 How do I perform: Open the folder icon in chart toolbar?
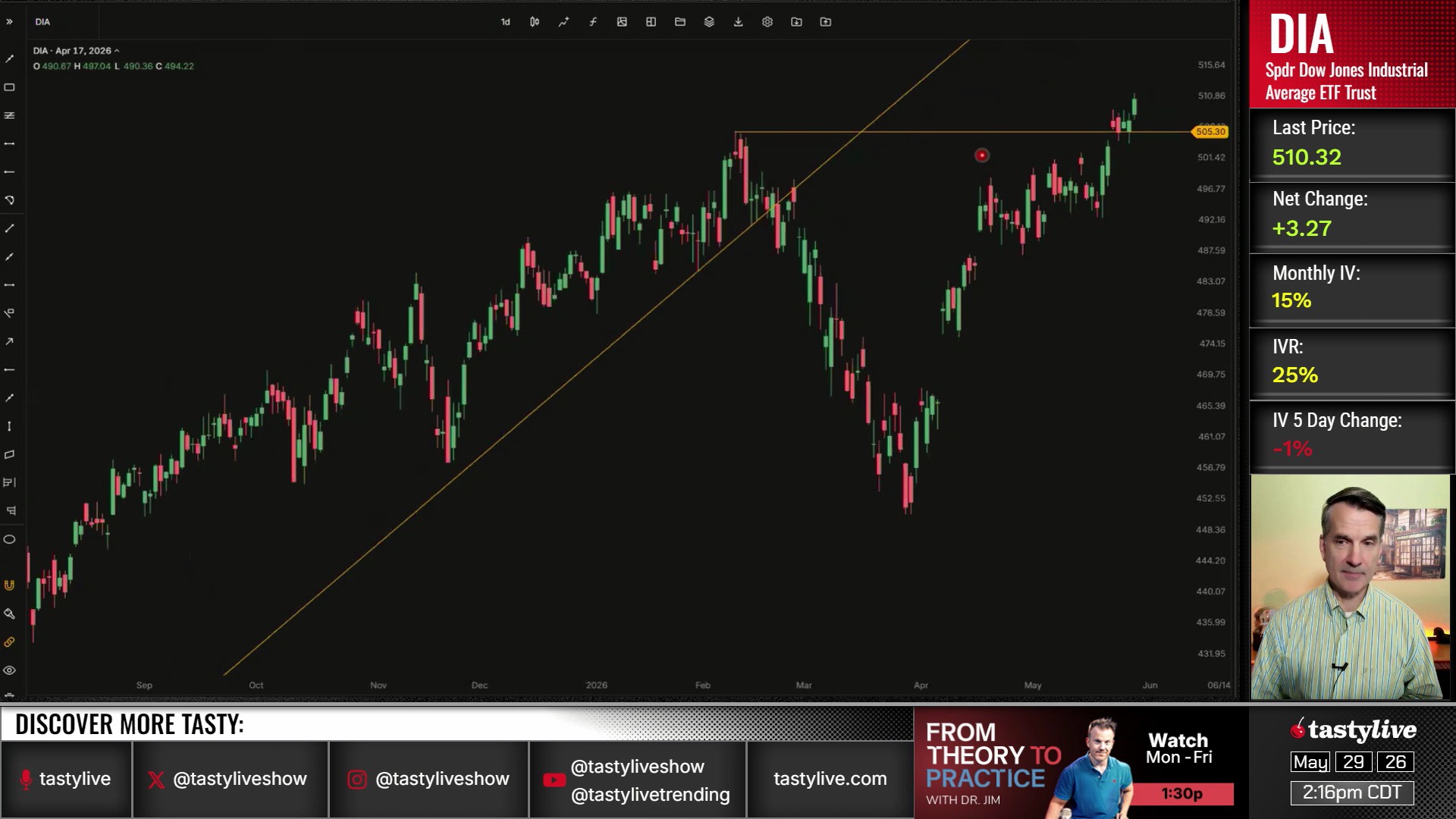(x=680, y=22)
